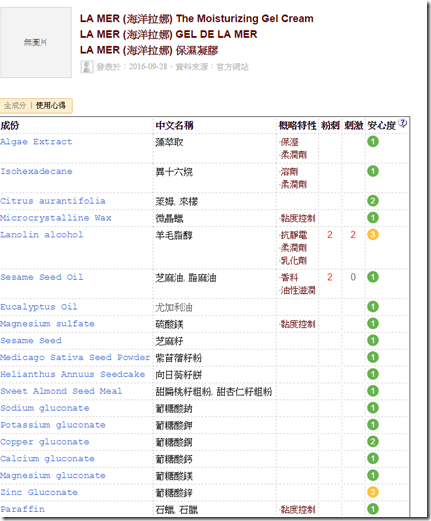431x521 pixels.
Task: Open the Eucalyptus Oil ingredient link
Action: tap(39, 307)
